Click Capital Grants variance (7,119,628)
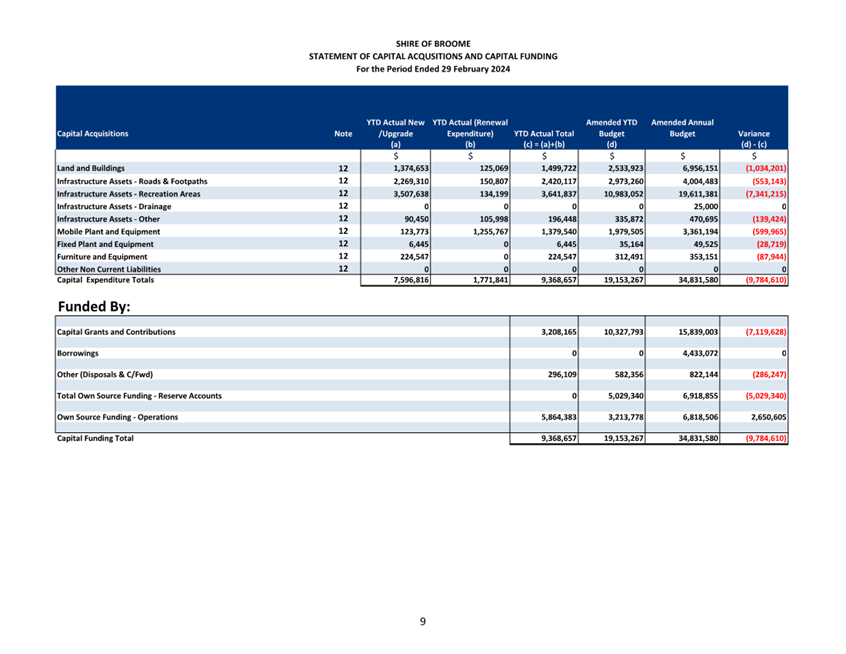The width and height of the screenshot is (846, 654). [766, 332]
